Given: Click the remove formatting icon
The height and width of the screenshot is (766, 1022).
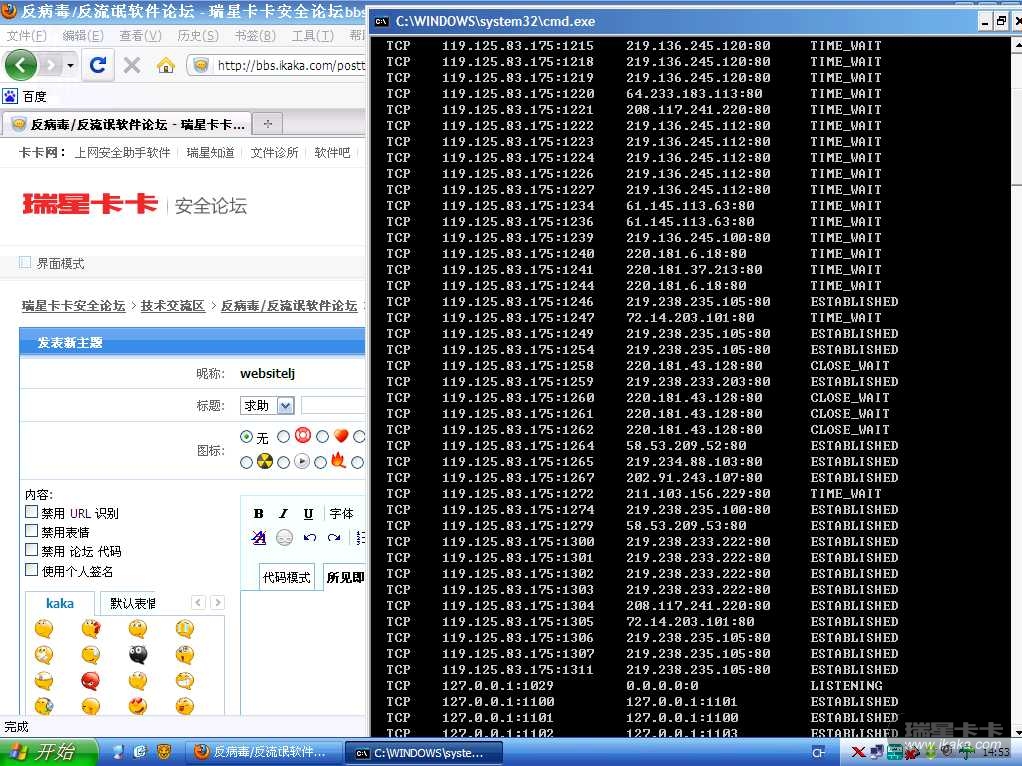Looking at the screenshot, I should coord(258,538).
